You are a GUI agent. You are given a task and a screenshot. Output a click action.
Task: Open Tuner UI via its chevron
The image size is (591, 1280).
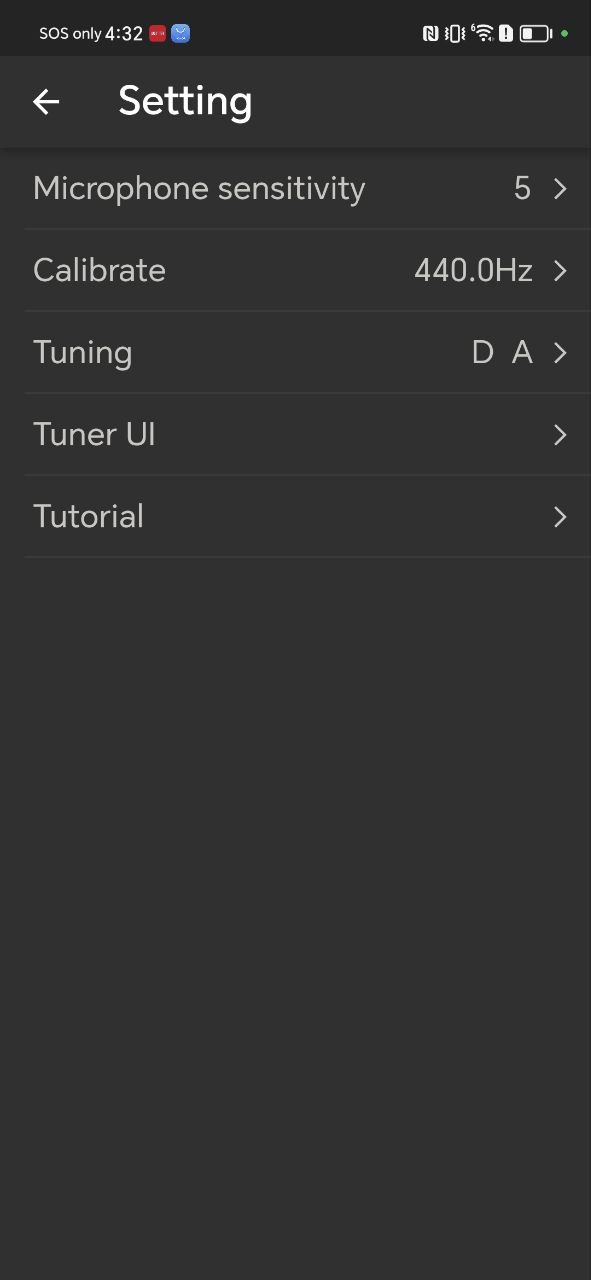pos(560,435)
